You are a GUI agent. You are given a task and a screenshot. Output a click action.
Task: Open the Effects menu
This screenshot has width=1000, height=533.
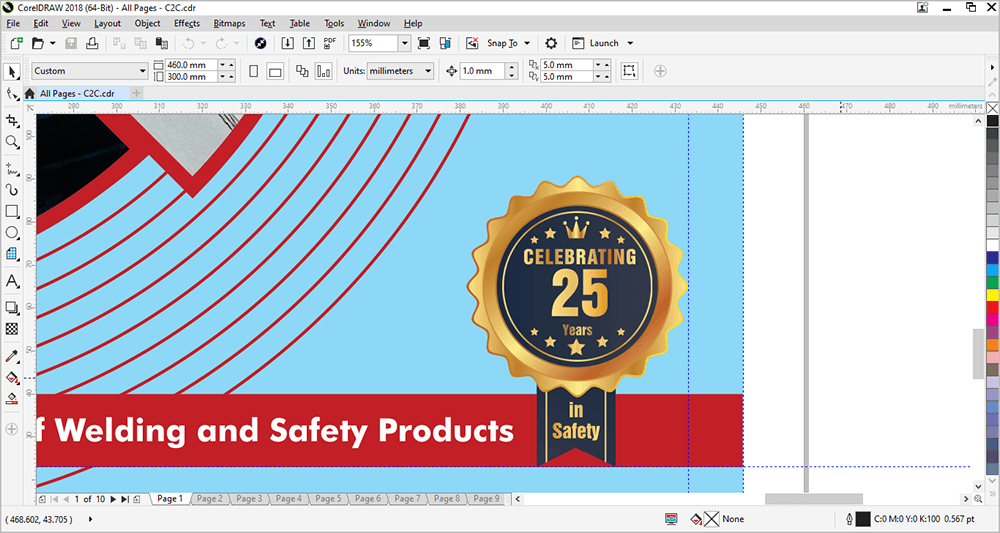click(x=187, y=24)
